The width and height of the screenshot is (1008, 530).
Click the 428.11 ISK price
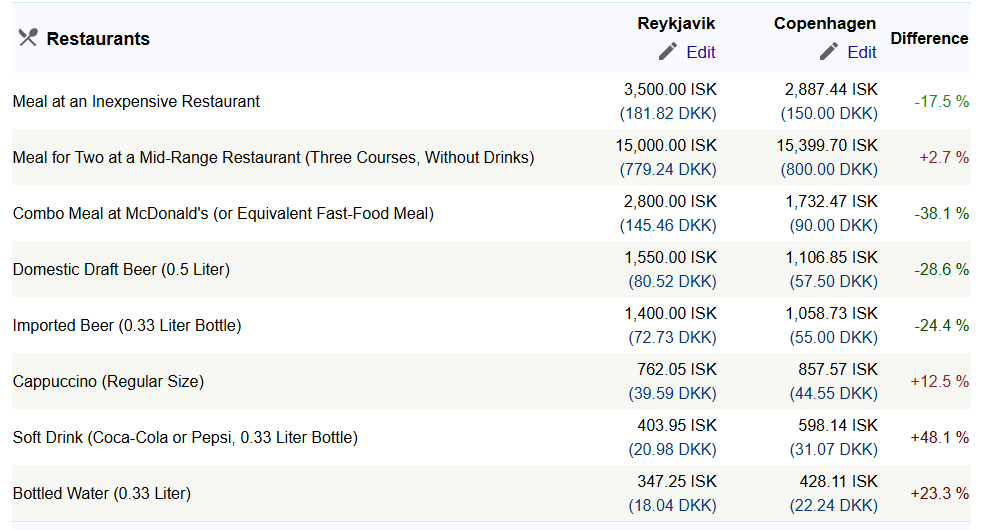click(x=838, y=481)
